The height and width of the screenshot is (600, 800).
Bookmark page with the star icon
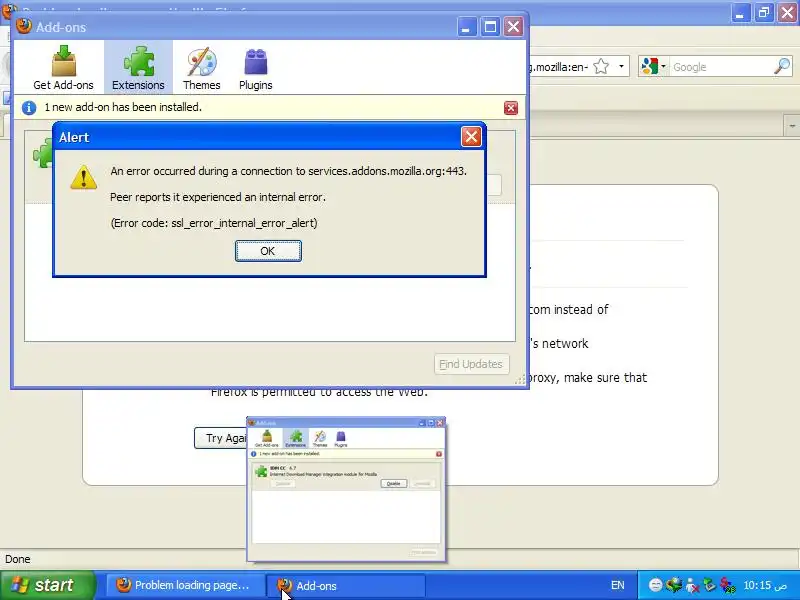point(602,66)
